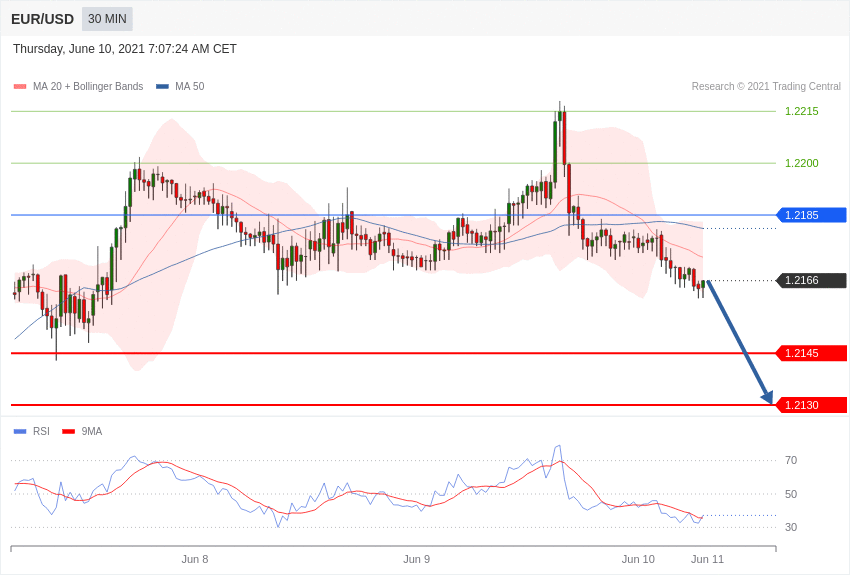This screenshot has width=850, height=576.
Task: Click the RSI 50 level label
Action: click(x=791, y=494)
